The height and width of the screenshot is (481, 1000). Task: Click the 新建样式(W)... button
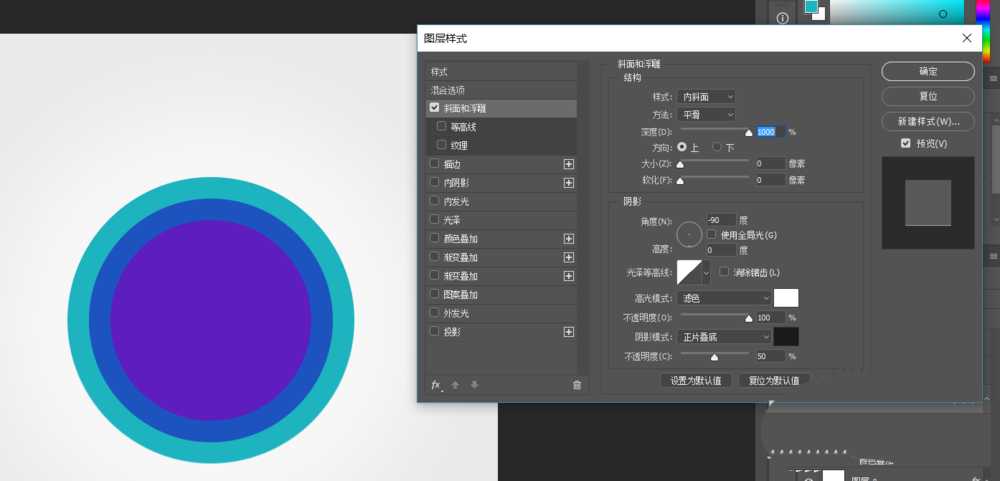click(x=928, y=121)
